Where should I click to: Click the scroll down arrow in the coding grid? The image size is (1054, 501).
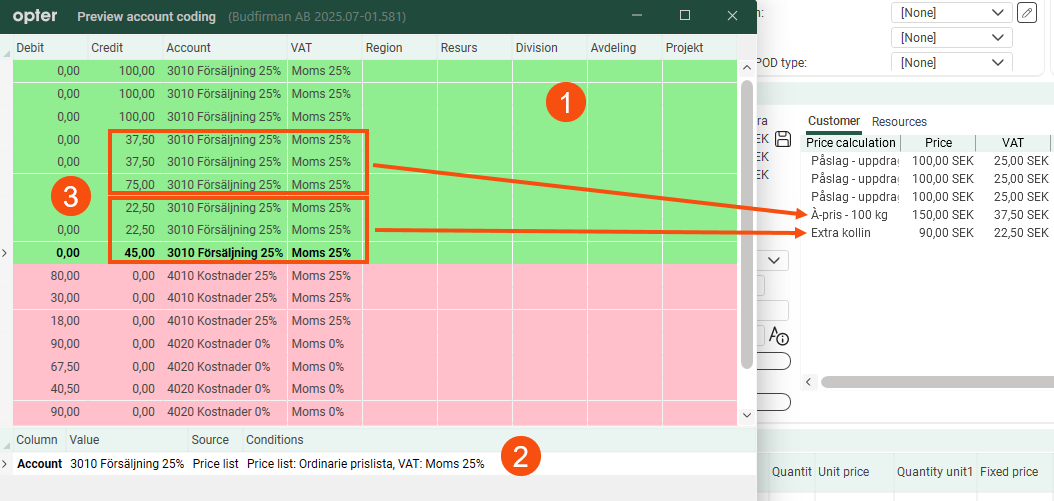pos(746,414)
